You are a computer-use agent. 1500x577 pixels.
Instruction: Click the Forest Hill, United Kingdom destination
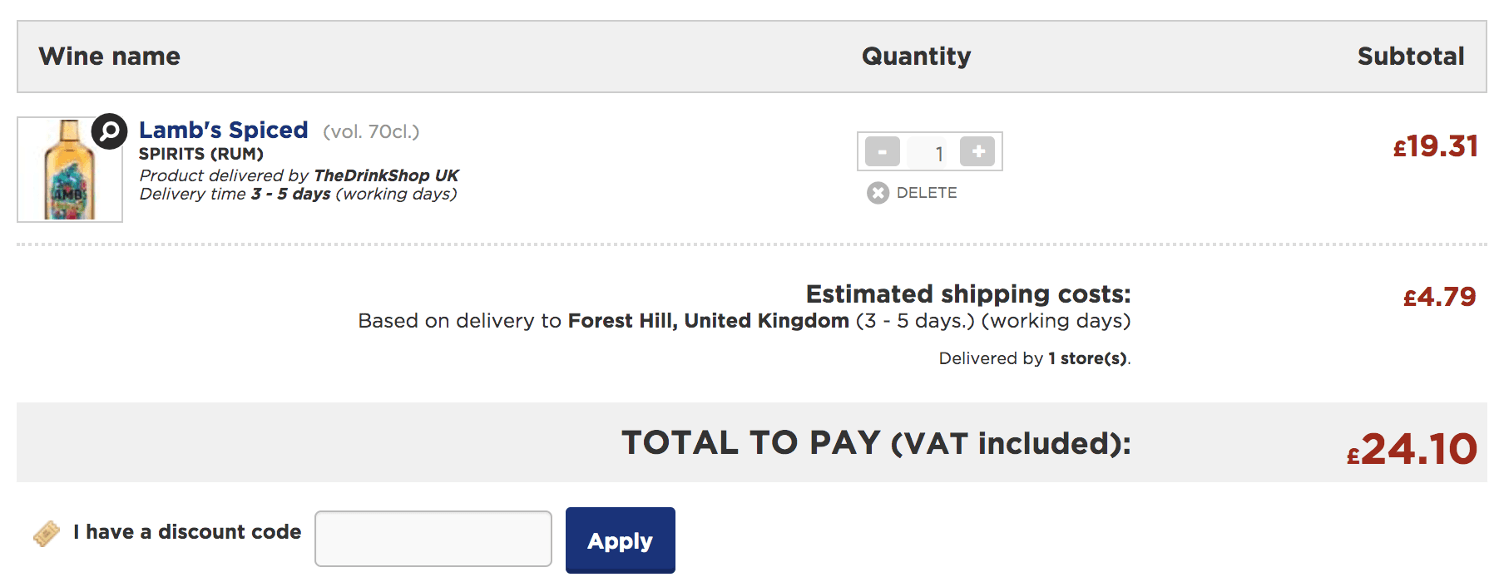pos(708,321)
